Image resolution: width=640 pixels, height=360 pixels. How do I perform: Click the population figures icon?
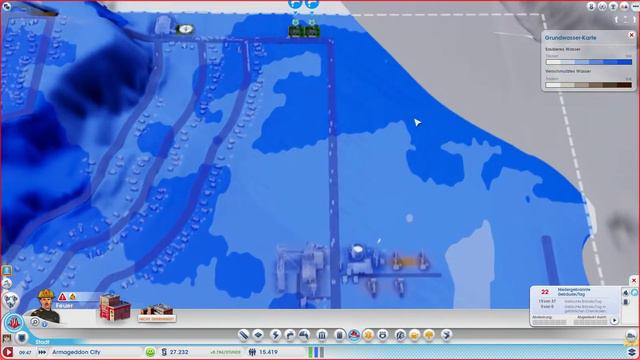tap(252, 352)
